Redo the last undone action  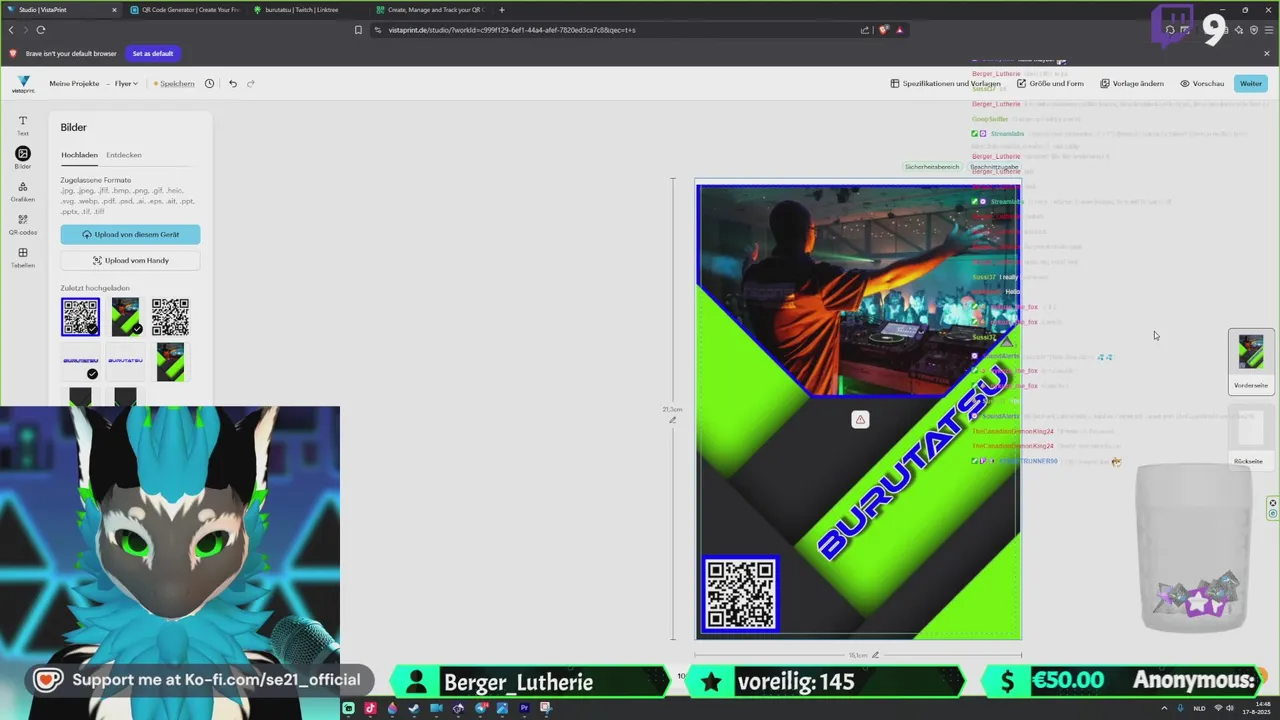click(251, 83)
